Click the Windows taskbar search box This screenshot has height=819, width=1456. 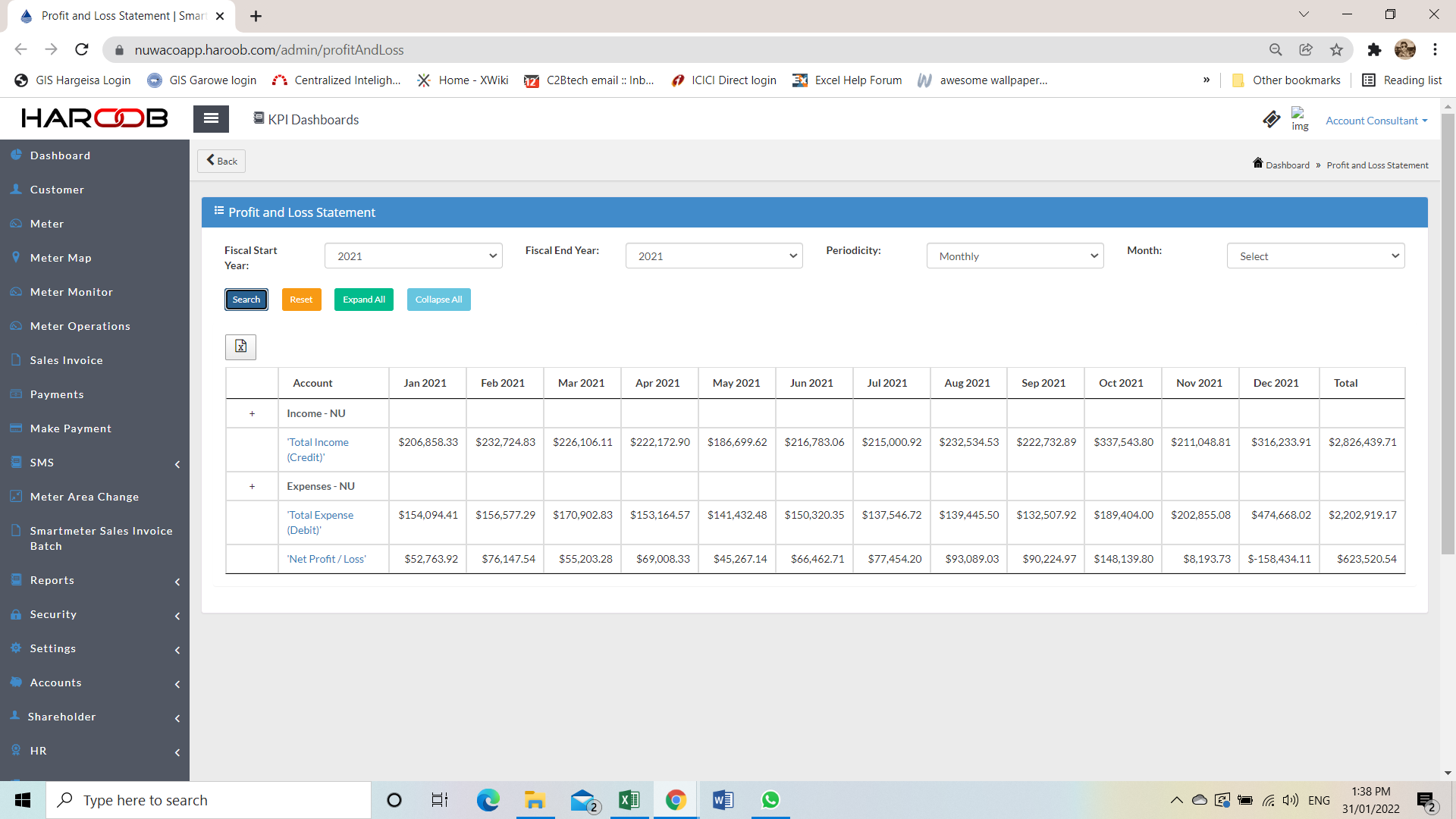coord(209,800)
